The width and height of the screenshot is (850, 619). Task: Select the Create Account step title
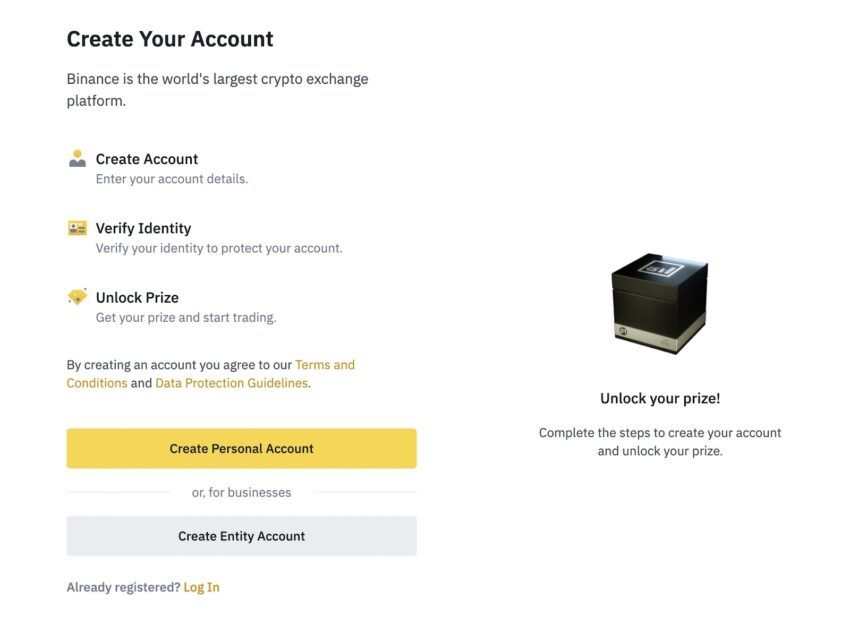click(147, 159)
